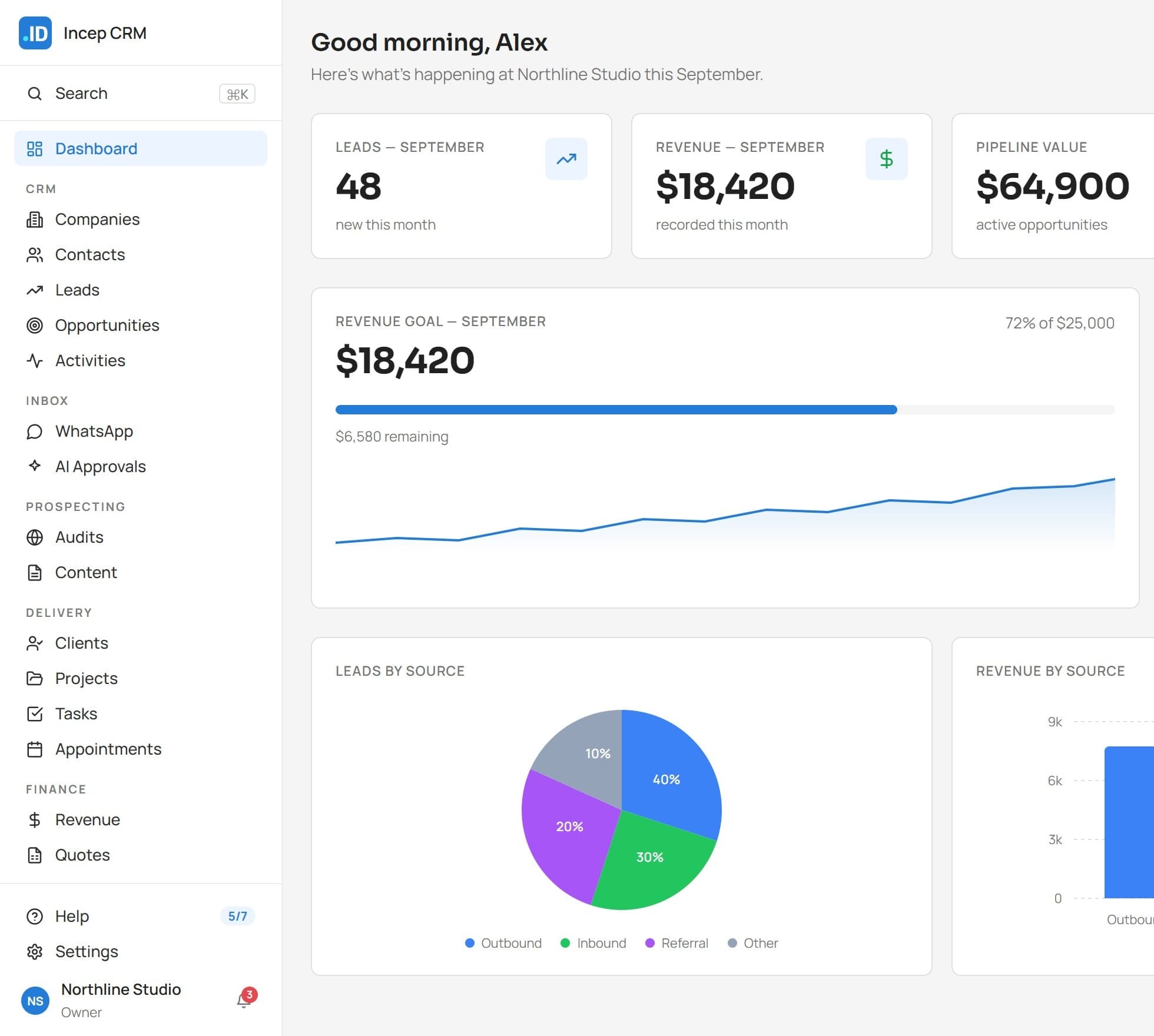Screen dimensions: 1154x1036
Task: Open the Quotes page
Action: pyautogui.click(x=141, y=855)
